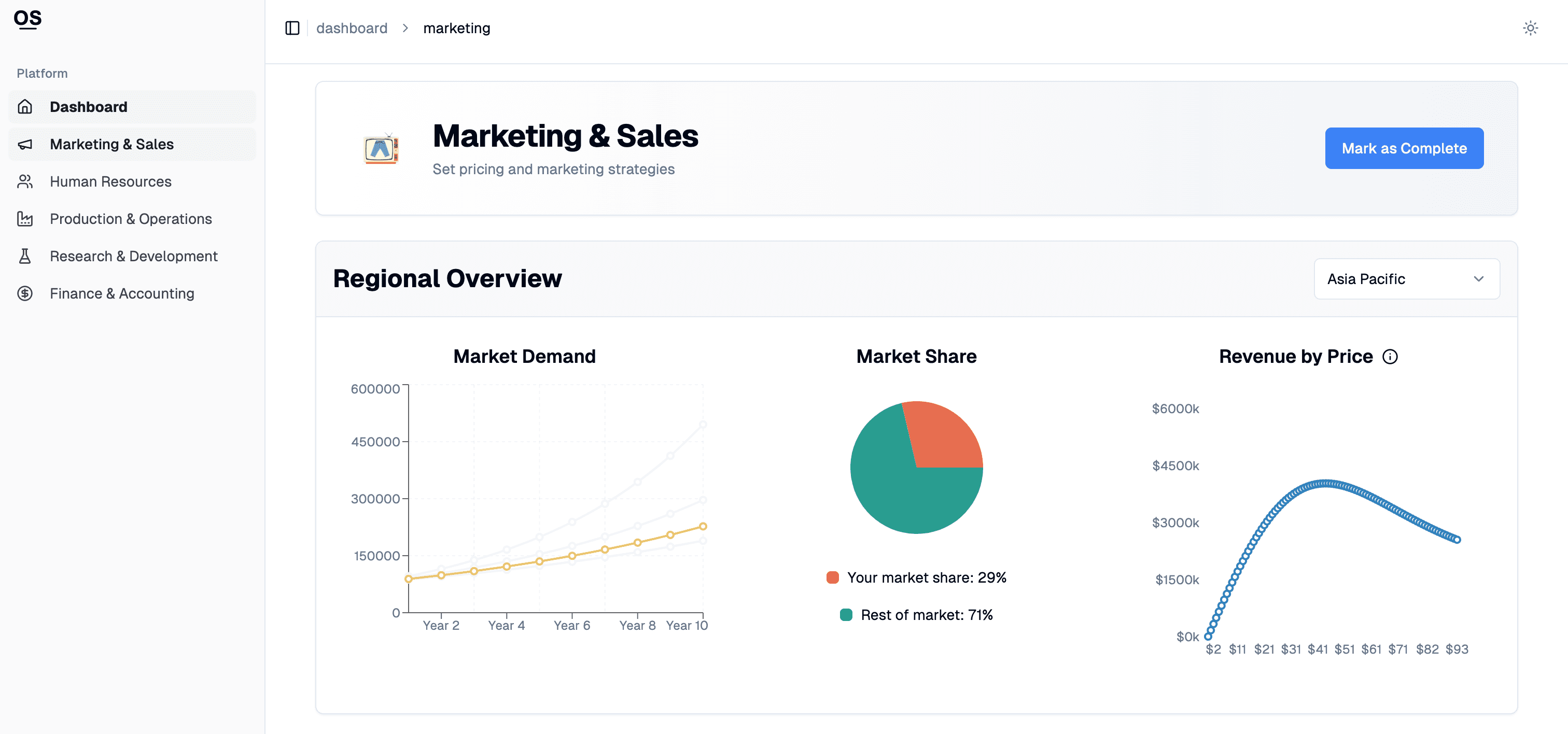Click the jeans TV marketing illustration
Viewport: 1568px width, 734px height.
pos(382,148)
